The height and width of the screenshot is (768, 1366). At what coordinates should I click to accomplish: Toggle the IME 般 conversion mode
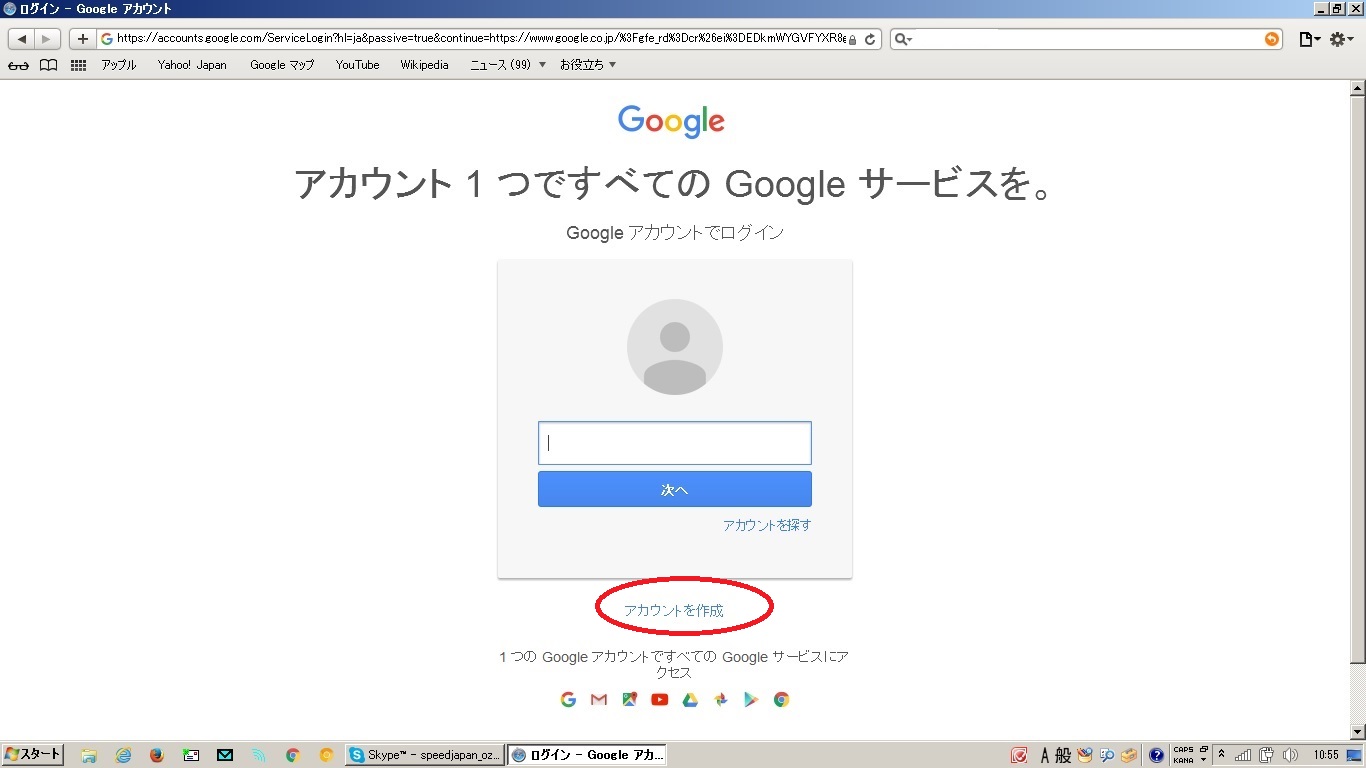[1062, 756]
